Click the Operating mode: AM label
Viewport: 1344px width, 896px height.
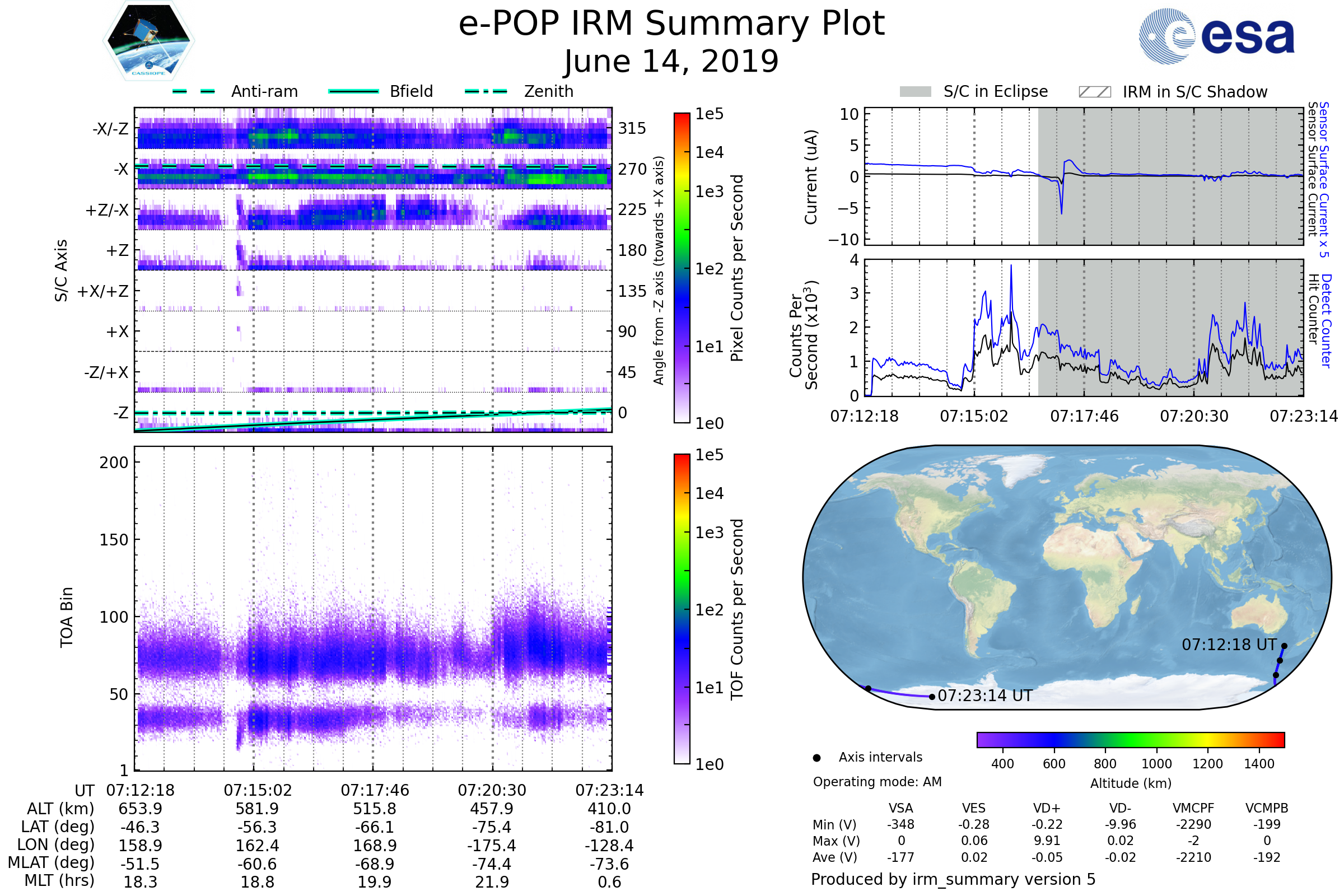[x=877, y=782]
